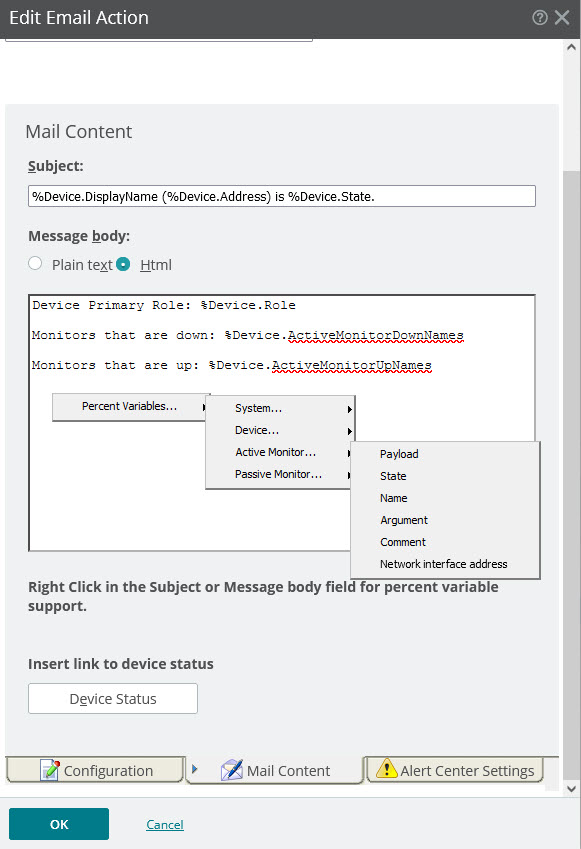The image size is (581, 849).
Task: Select the Html radio button
Action: tap(123, 264)
